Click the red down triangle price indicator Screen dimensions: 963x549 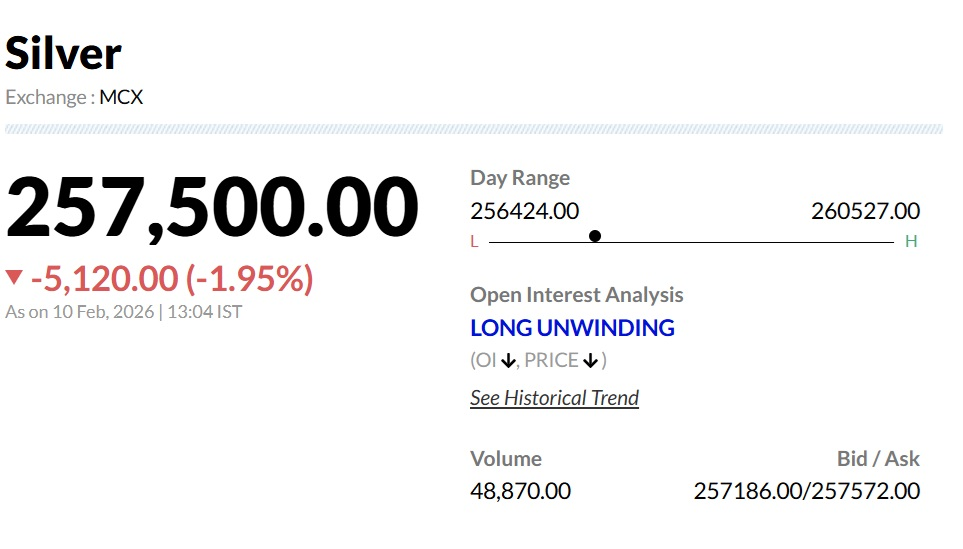point(14,278)
